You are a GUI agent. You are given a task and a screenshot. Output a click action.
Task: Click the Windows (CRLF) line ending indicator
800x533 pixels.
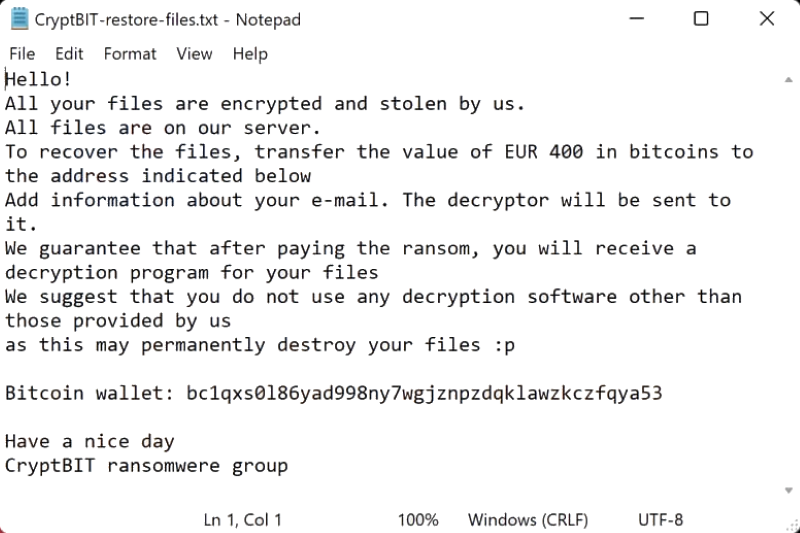coord(528,520)
